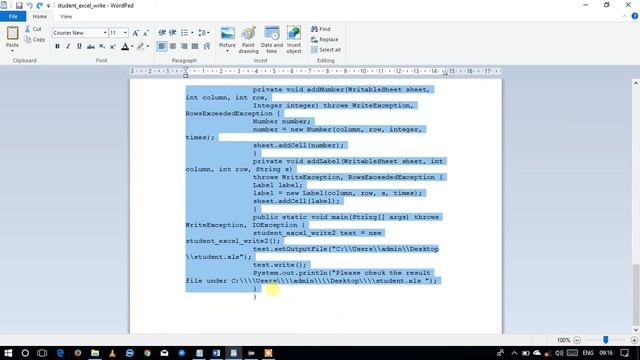Open the highlight color palette arrow
This screenshot has height=360, width=640.
148,47
